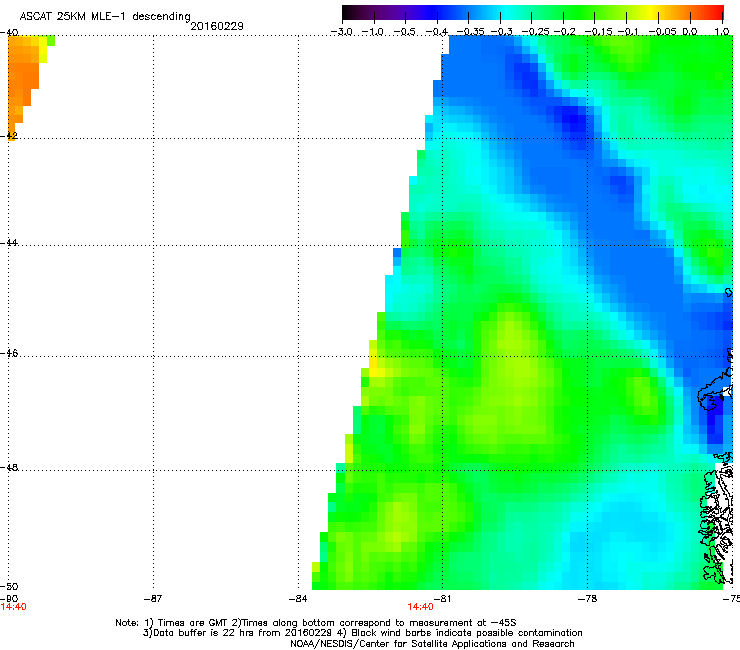Viewport: 740px width, 650px height.
Task: Click the note line 'Data buffer is 22 hrs'
Action: point(362,633)
